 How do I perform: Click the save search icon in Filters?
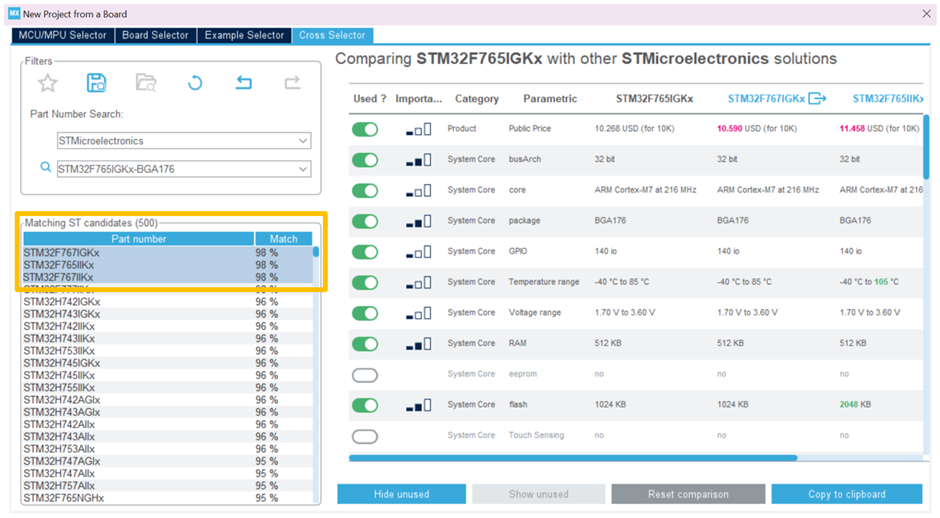point(96,83)
